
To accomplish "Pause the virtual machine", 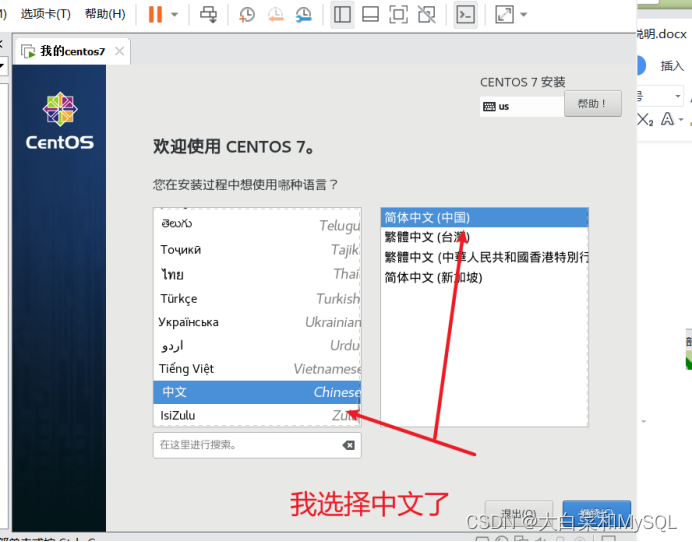I will tap(155, 14).
